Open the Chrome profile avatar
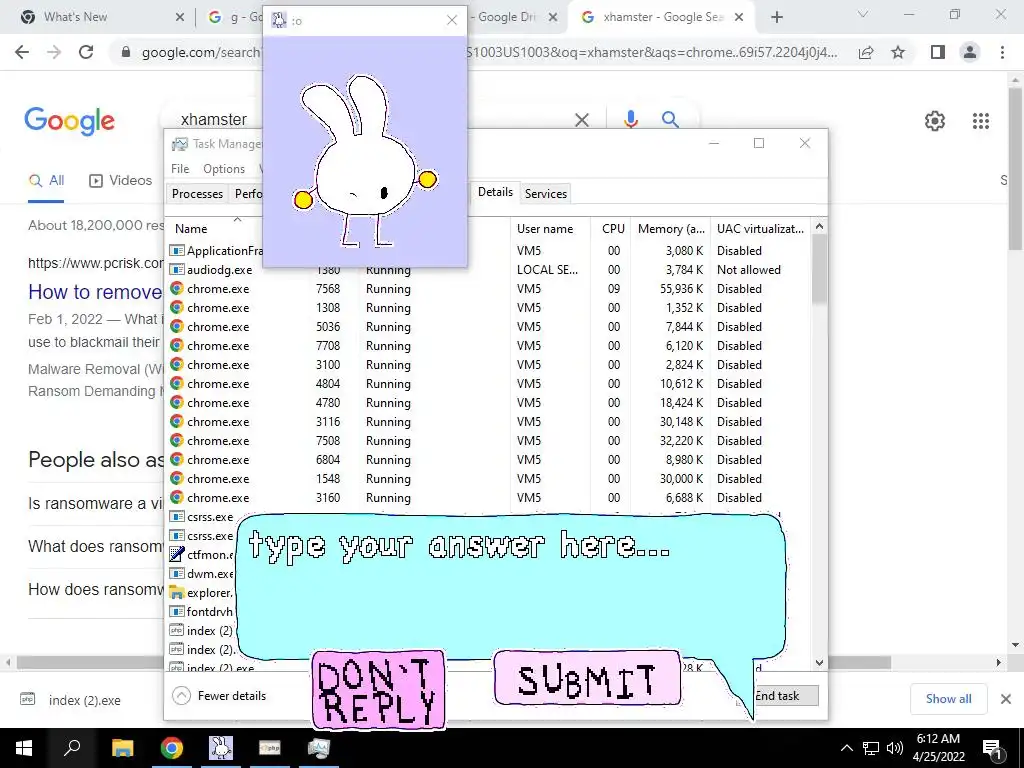The height and width of the screenshot is (768, 1024). coord(970,52)
